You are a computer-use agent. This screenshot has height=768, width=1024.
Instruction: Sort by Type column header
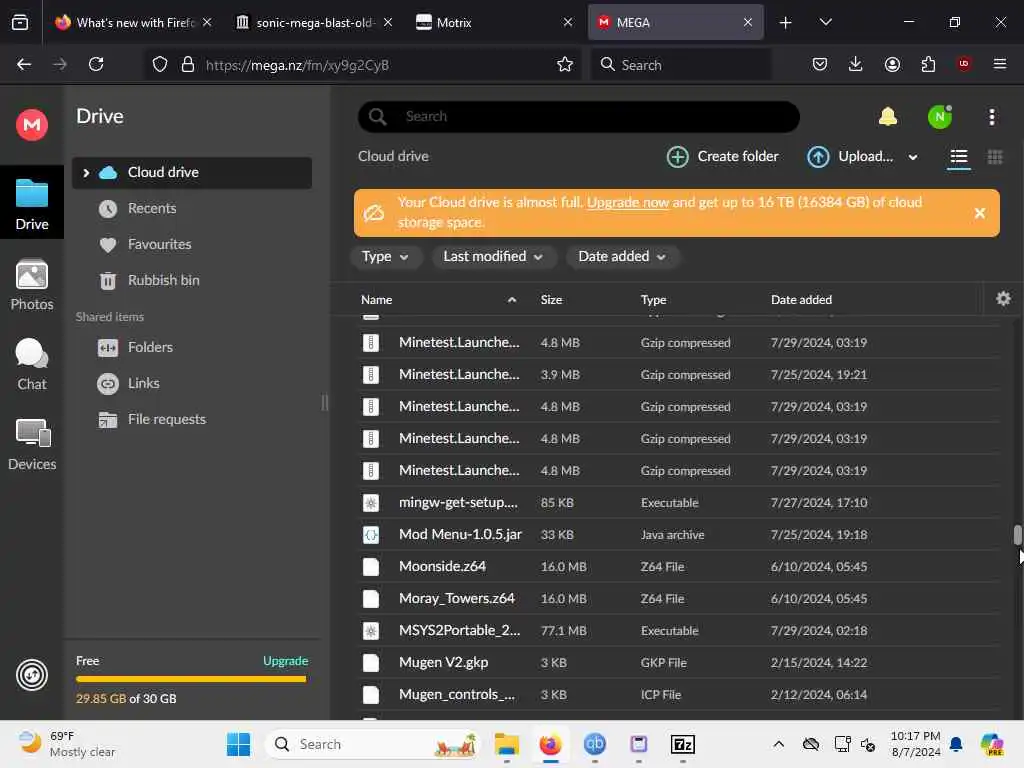[653, 300]
